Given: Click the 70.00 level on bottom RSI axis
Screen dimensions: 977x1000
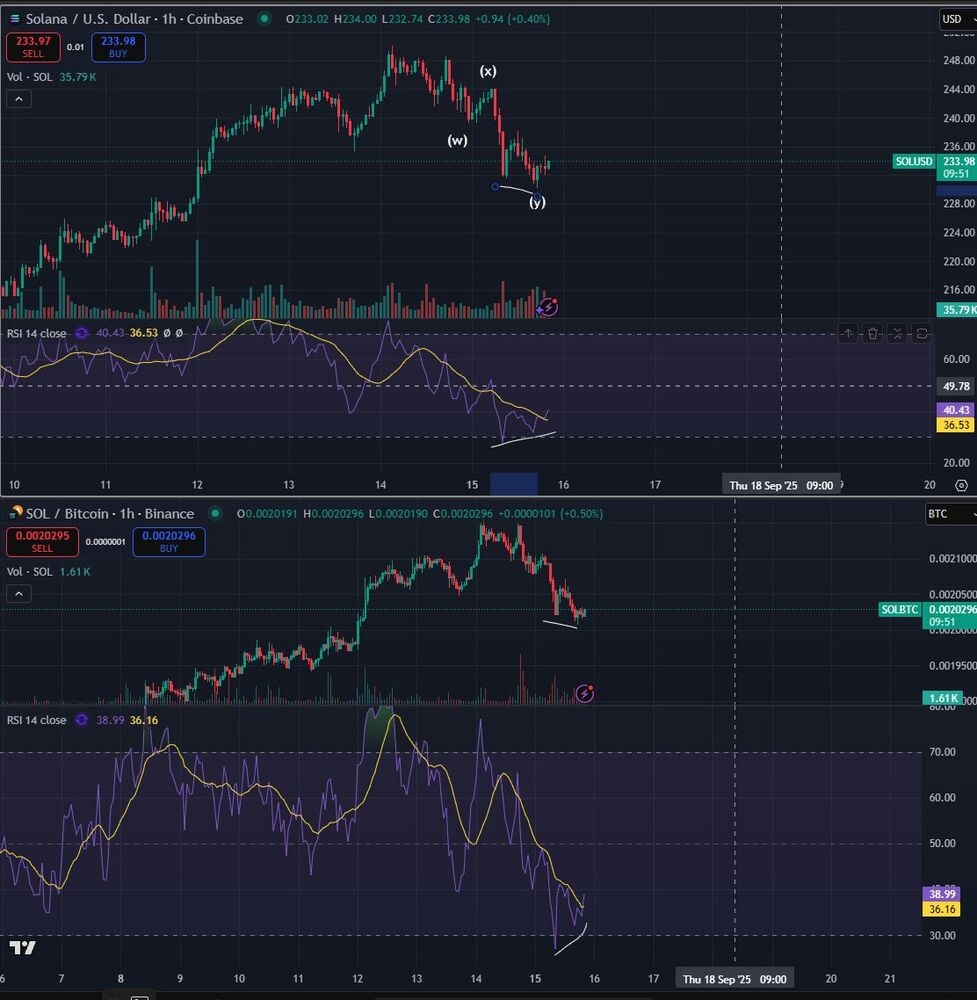Looking at the screenshot, I should [942, 752].
